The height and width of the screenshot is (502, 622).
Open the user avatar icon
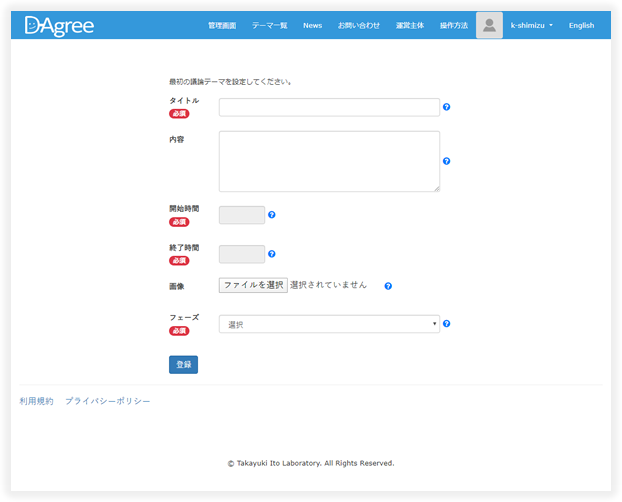489,25
